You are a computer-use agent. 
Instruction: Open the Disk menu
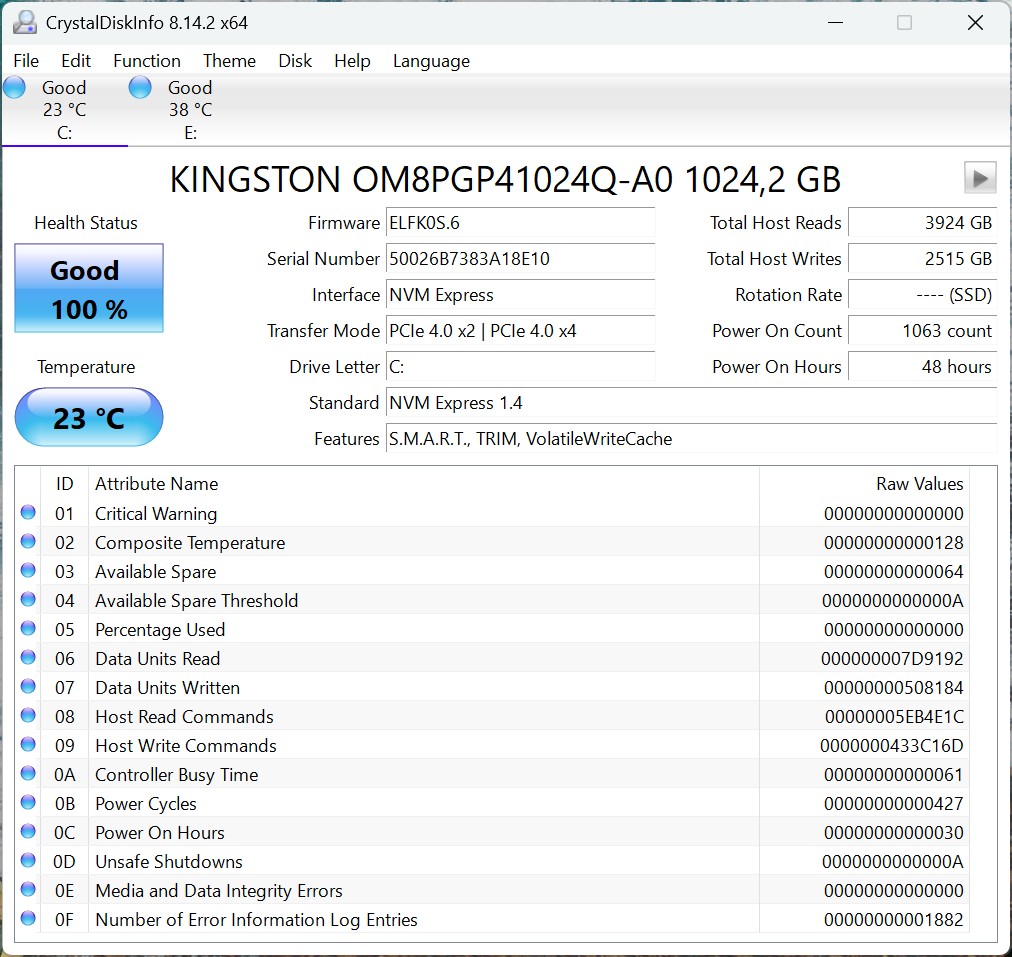click(295, 61)
